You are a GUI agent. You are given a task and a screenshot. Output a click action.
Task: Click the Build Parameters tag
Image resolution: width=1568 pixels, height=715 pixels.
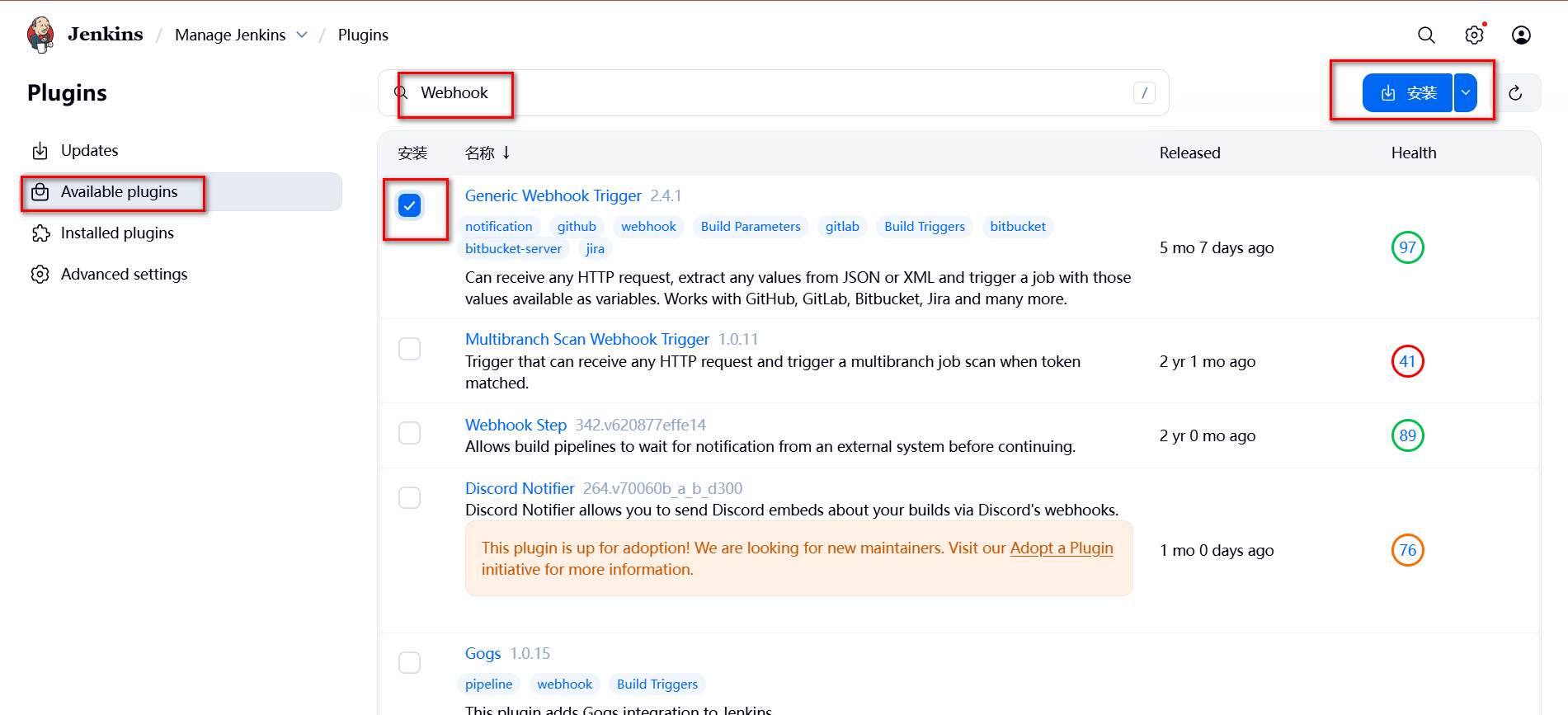(x=751, y=226)
